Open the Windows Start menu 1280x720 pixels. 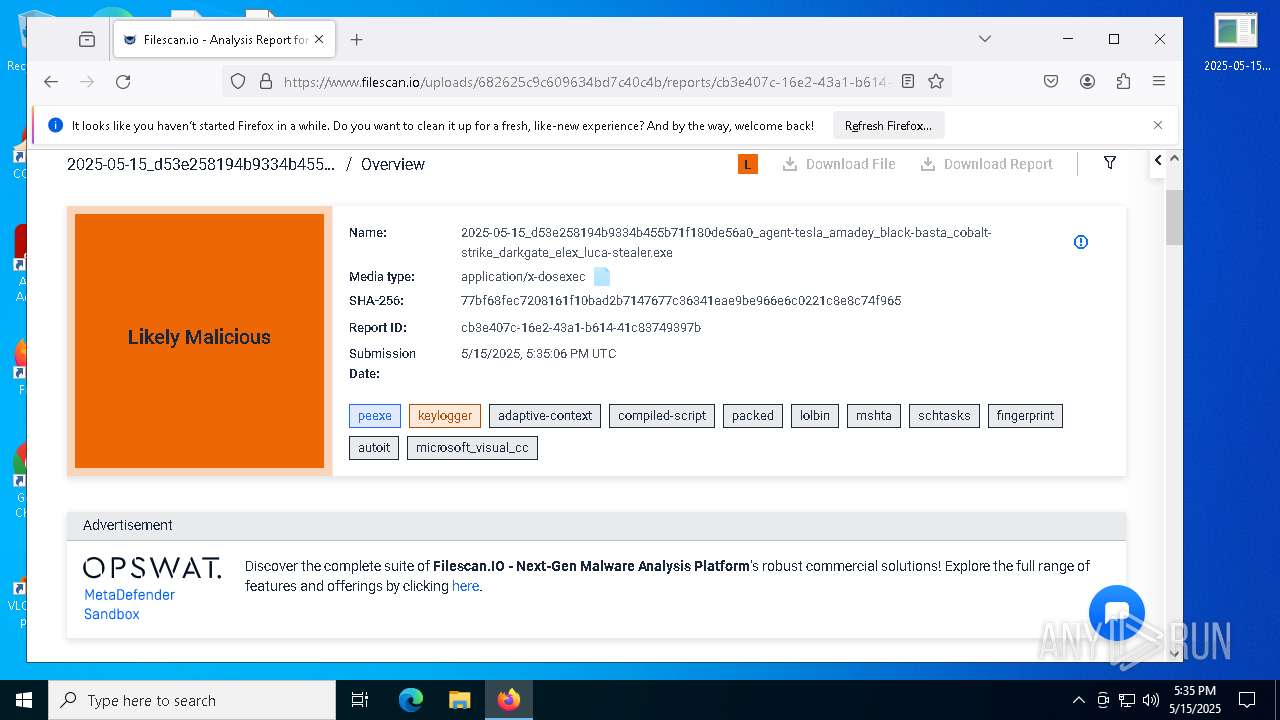coord(24,700)
